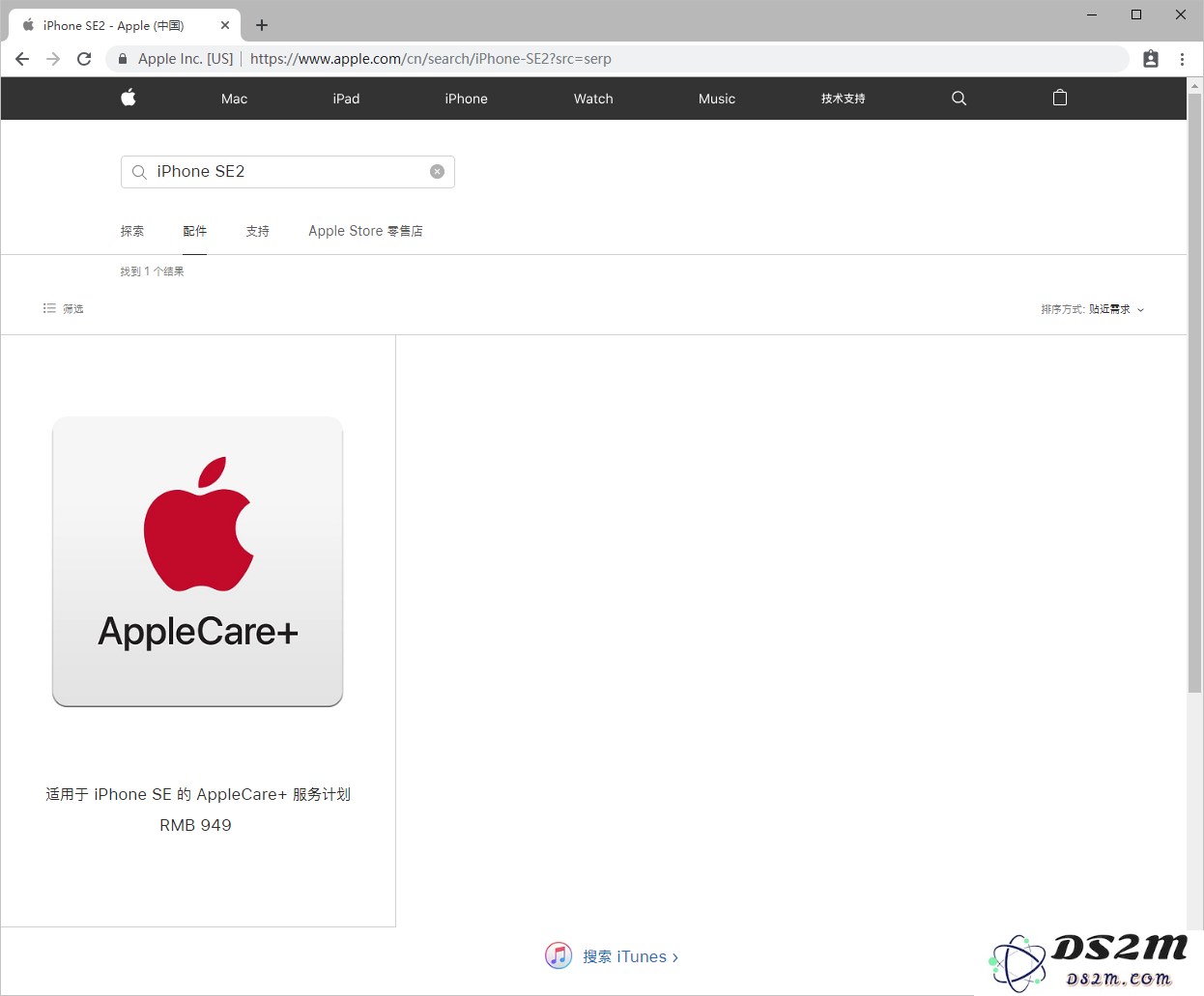Open the search magnifier in Apple nav bar
The height and width of the screenshot is (996, 1204).
[959, 99]
